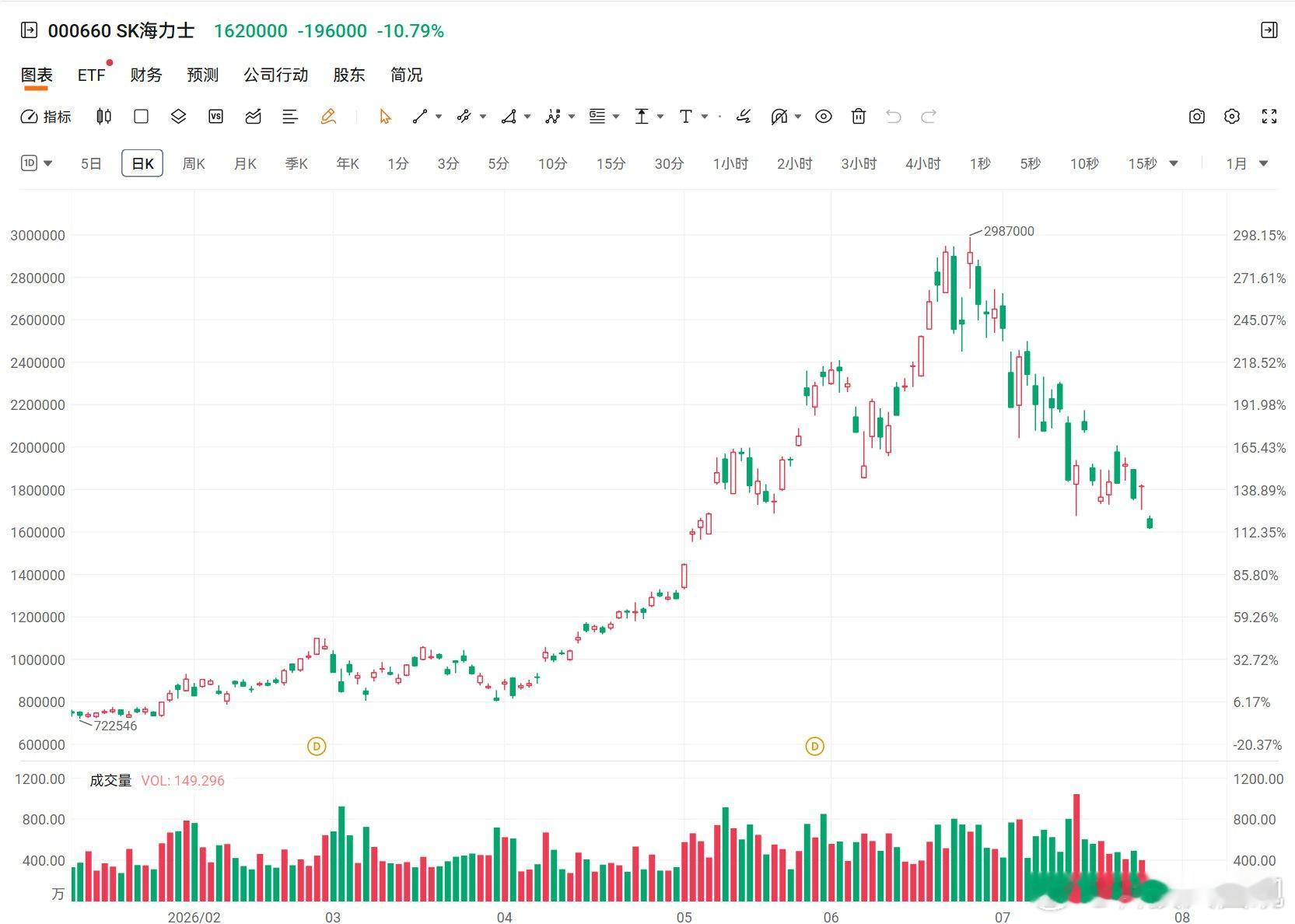Expand the magnet tool dropdown arrow
This screenshot has height=924, width=1295.
798,117
